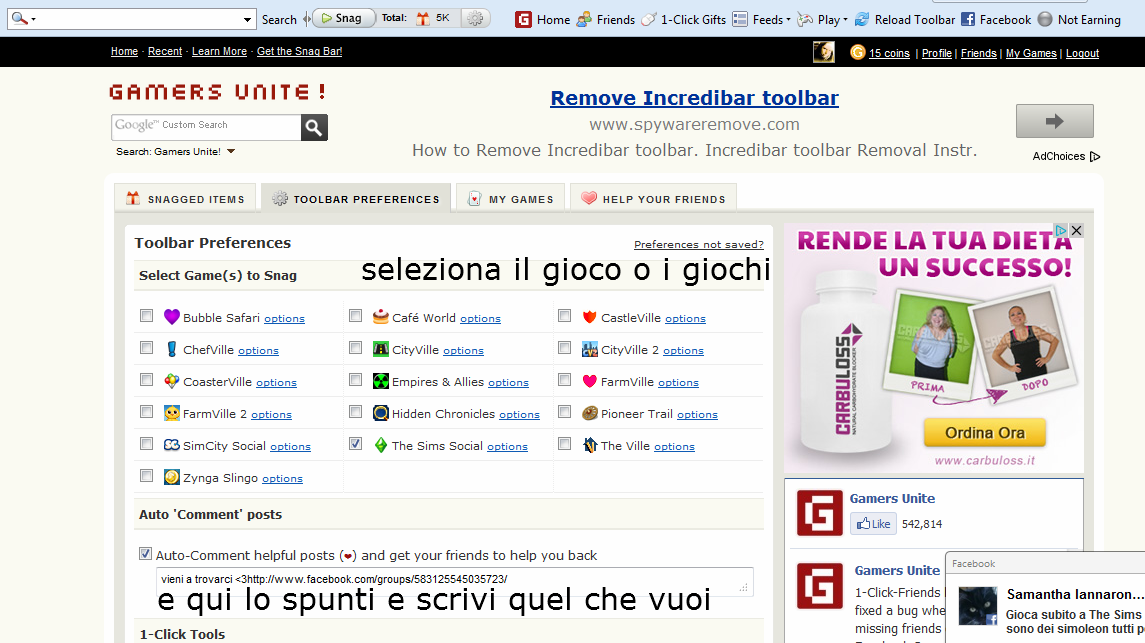Click the CoasterVille balloon icon
Viewport: 1145px width, 643px height.
pyautogui.click(x=172, y=381)
